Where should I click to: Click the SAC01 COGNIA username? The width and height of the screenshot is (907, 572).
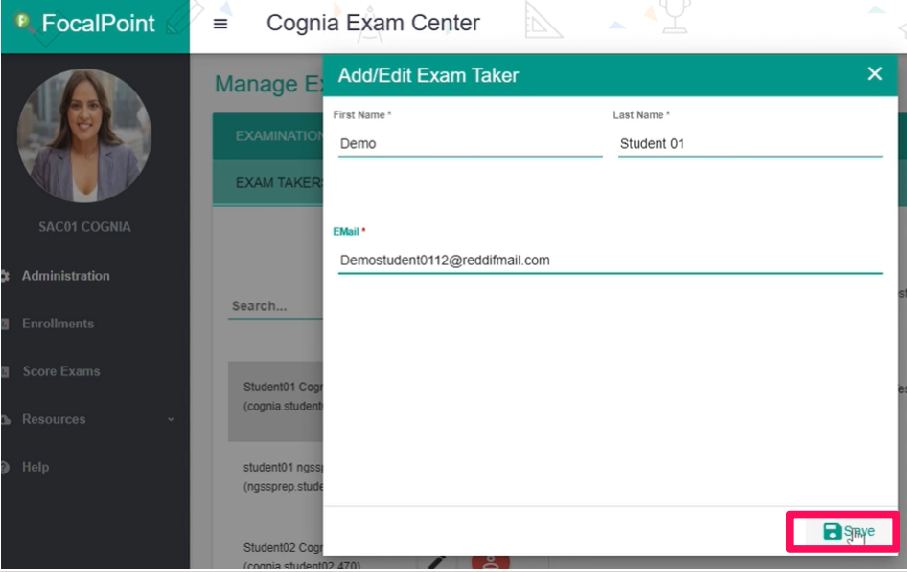tap(84, 227)
